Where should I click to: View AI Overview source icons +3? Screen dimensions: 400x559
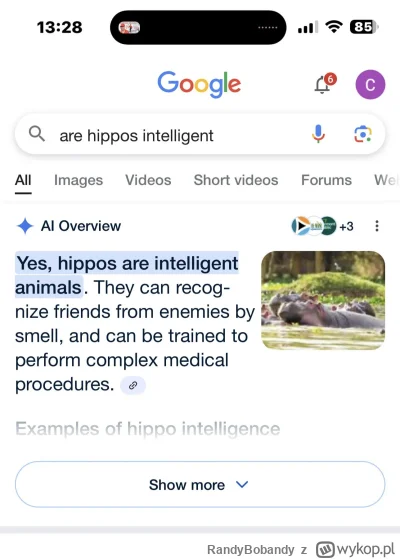coord(322,226)
